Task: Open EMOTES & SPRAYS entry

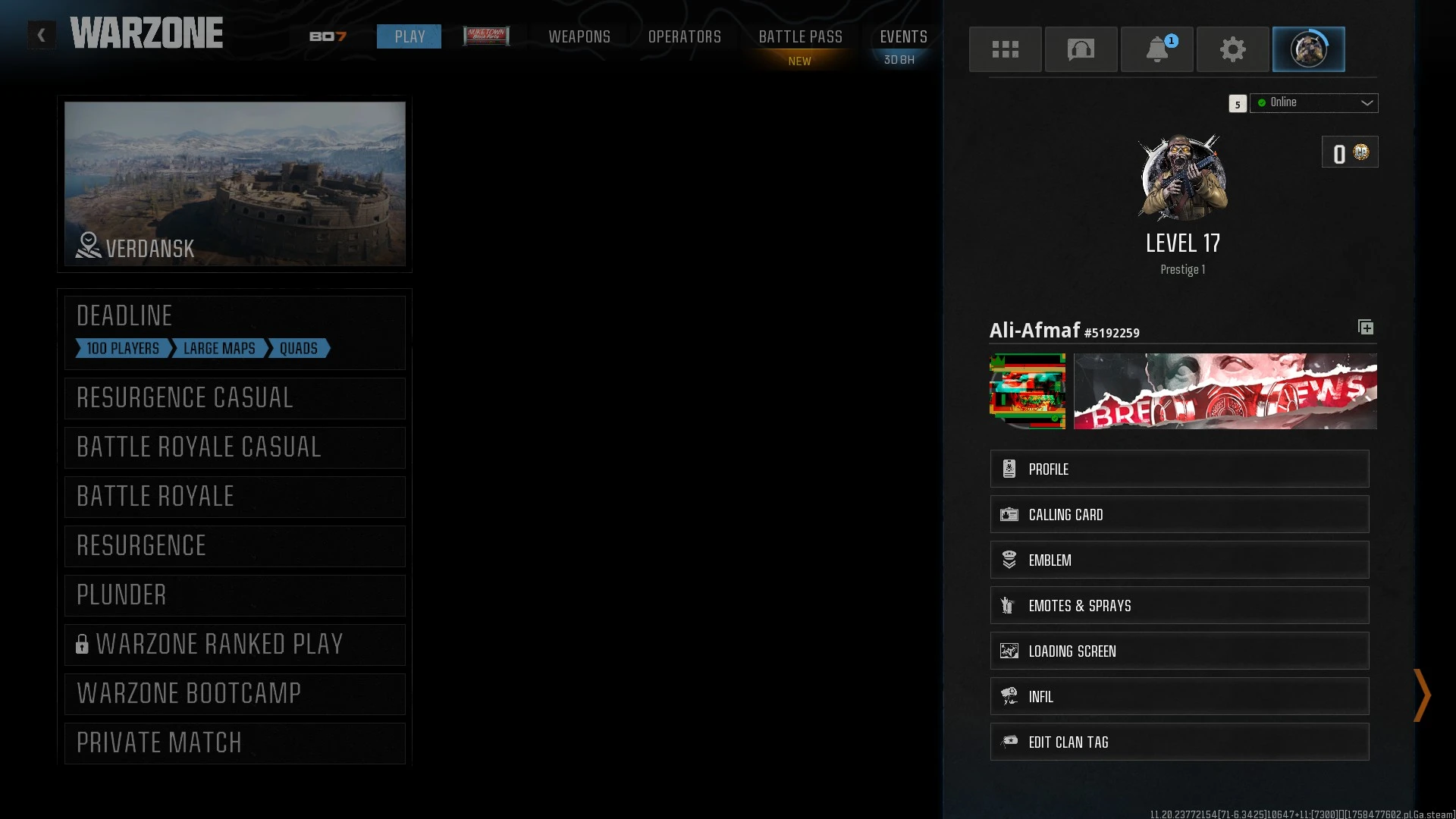Action: click(1179, 605)
